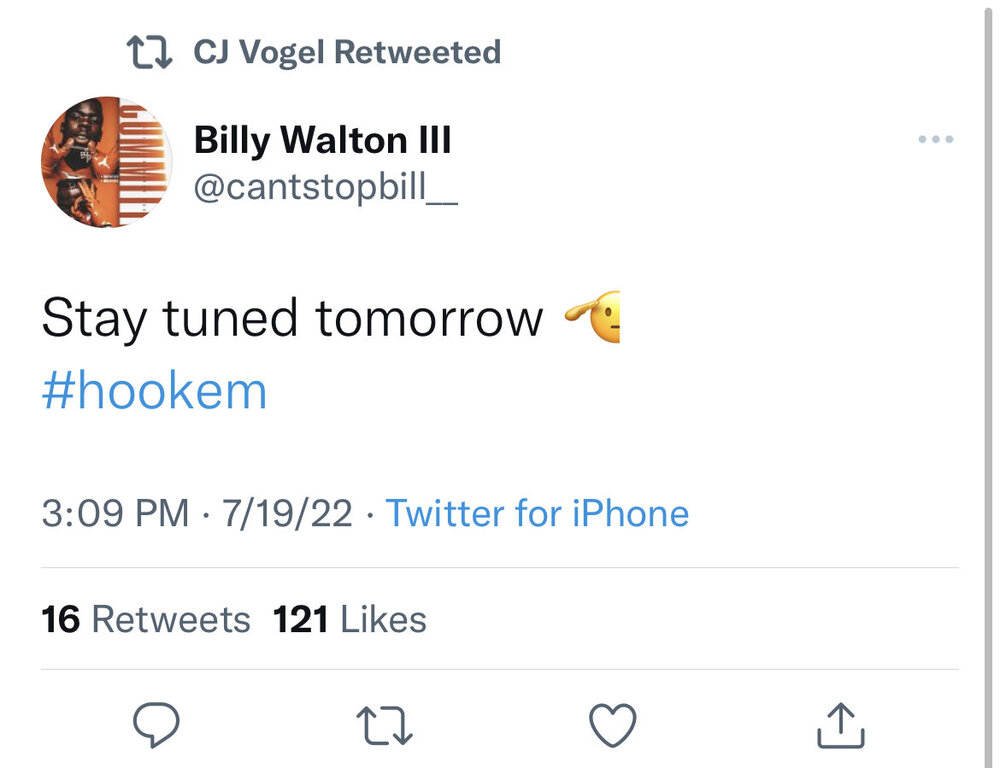Viewport: 1000px width, 768px height.
Task: Retweet the Stay tuned tomorrow tweet
Action: 384,725
